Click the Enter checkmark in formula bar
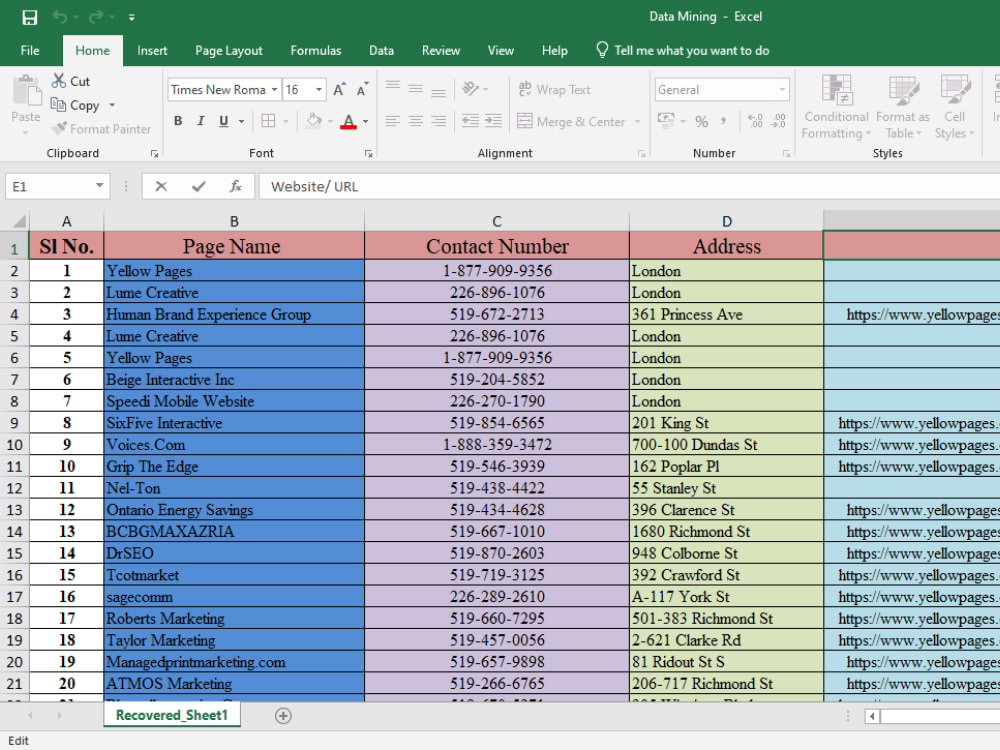This screenshot has width=1000, height=750. (x=198, y=186)
